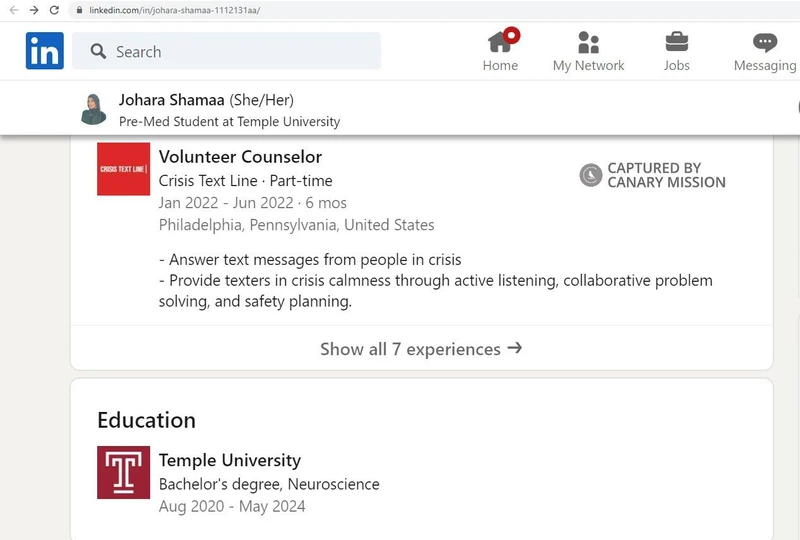Image resolution: width=800 pixels, height=540 pixels.
Task: Open the Home navigation icon
Action: point(500,42)
